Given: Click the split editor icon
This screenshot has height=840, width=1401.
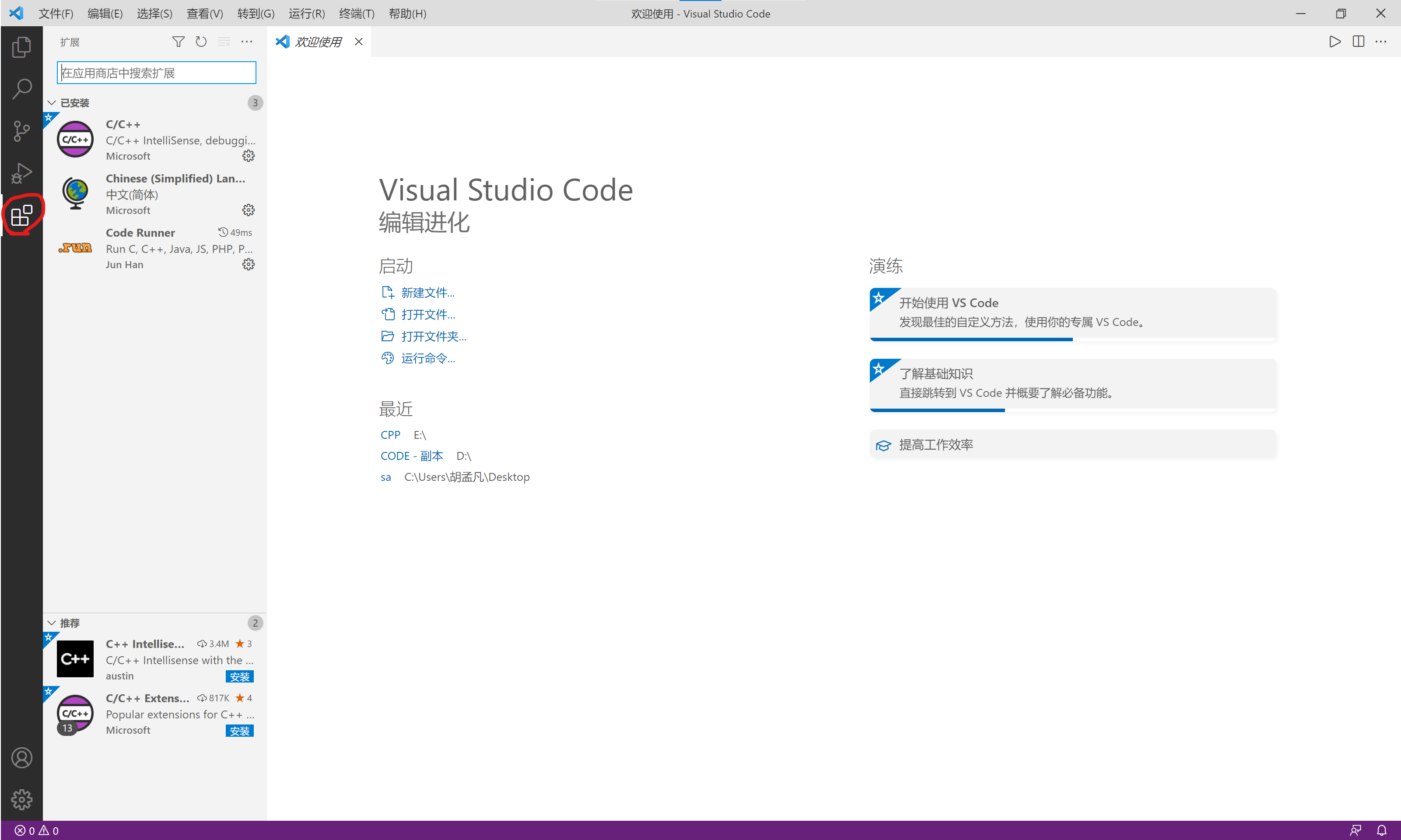Looking at the screenshot, I should click(x=1358, y=42).
